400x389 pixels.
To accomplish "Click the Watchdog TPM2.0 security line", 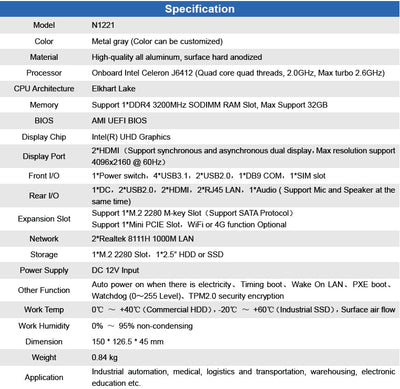I will [x=188, y=296].
